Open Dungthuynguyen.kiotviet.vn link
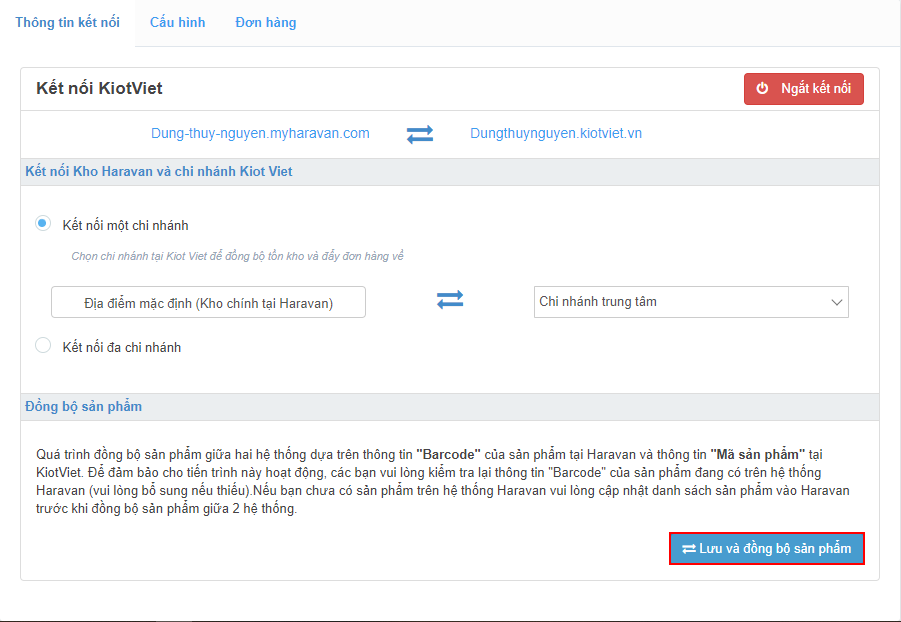 coord(556,133)
